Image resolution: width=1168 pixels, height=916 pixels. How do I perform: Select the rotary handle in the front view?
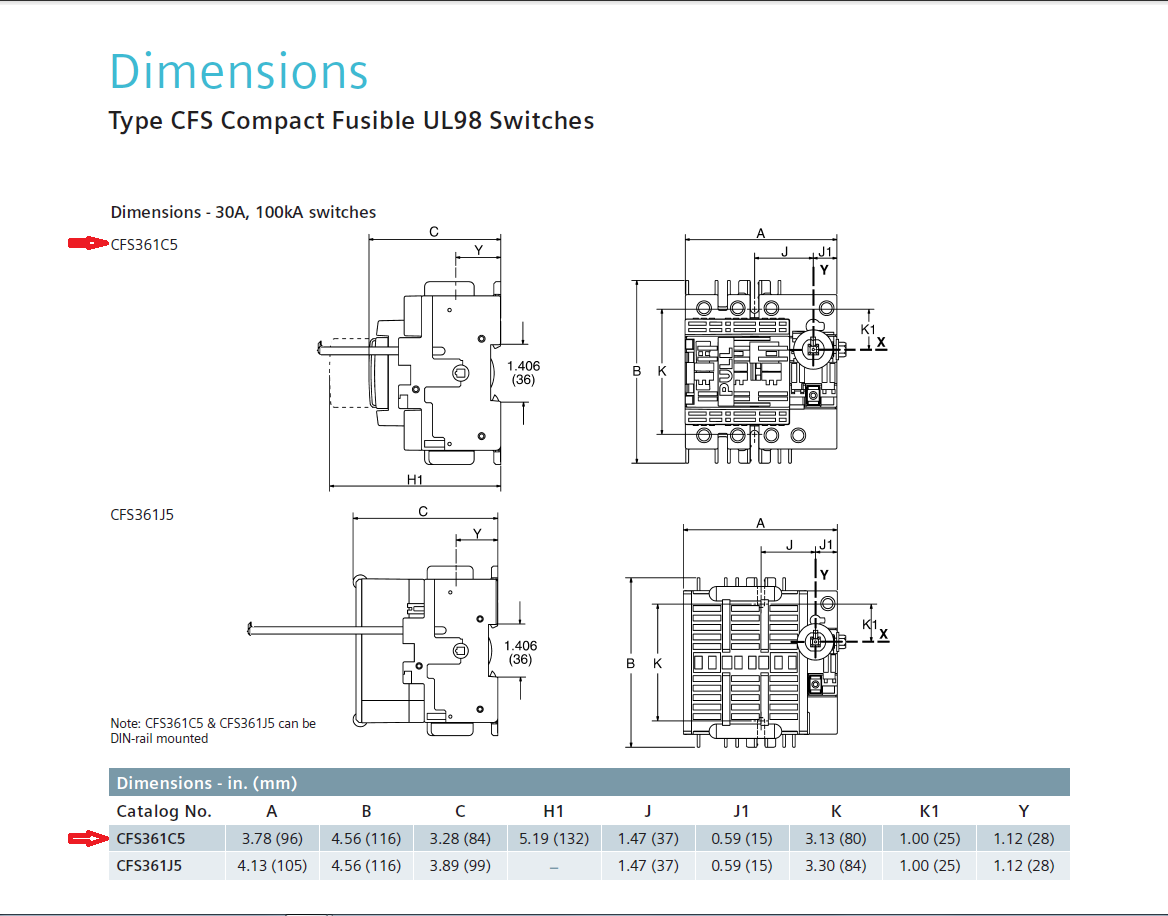pos(813,351)
